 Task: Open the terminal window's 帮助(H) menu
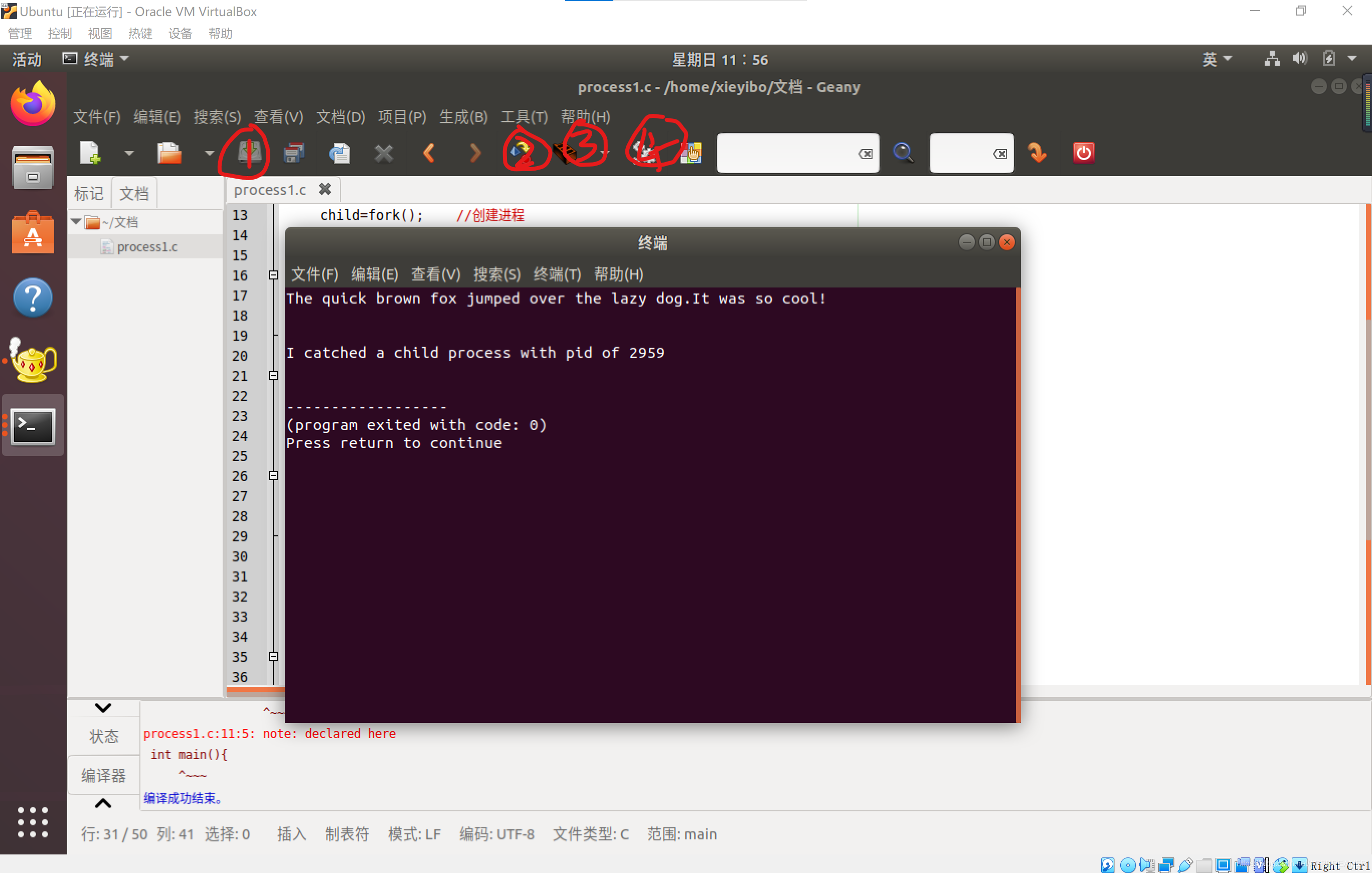coord(618,274)
